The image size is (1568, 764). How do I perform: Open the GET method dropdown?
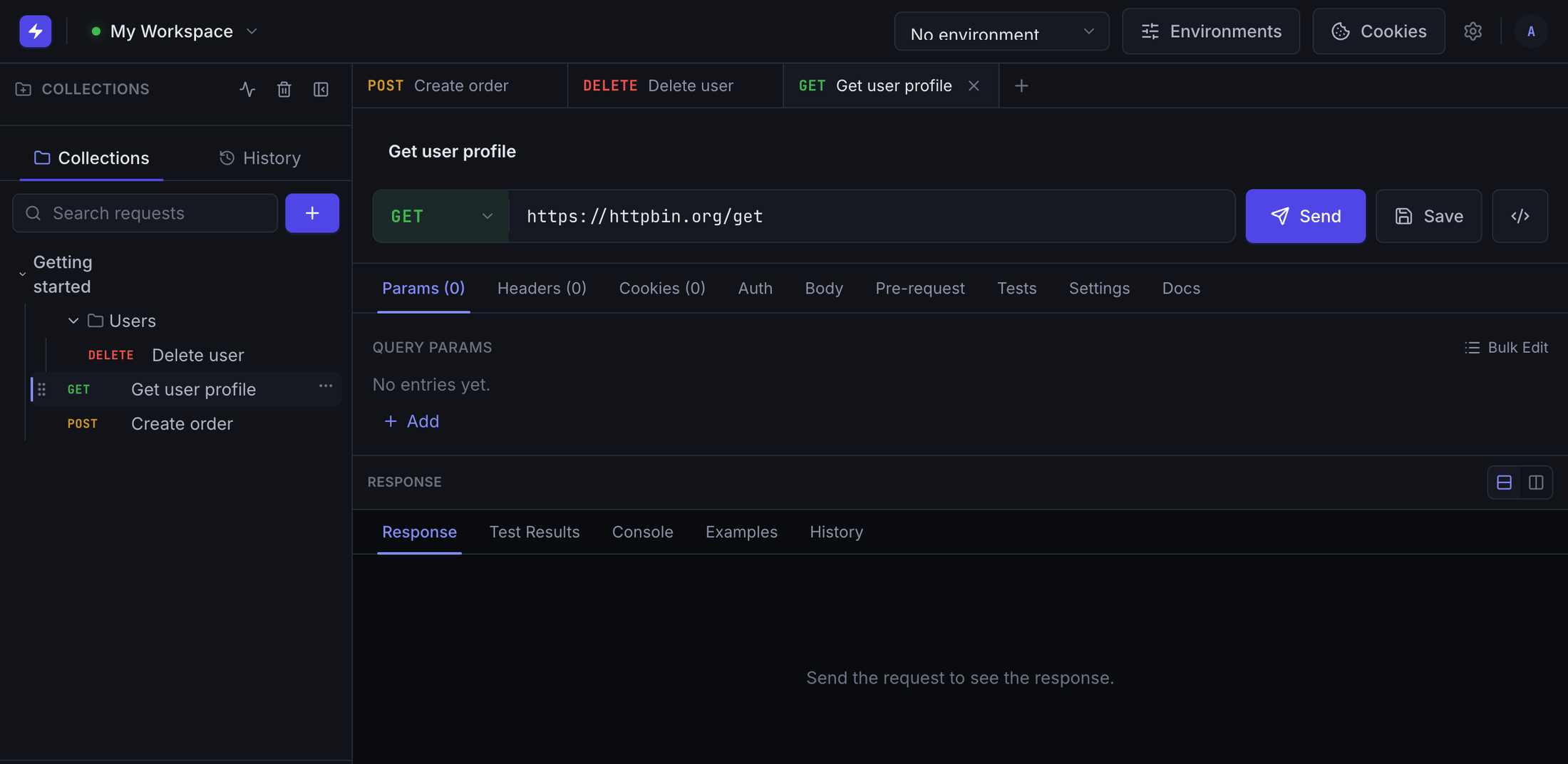point(441,216)
